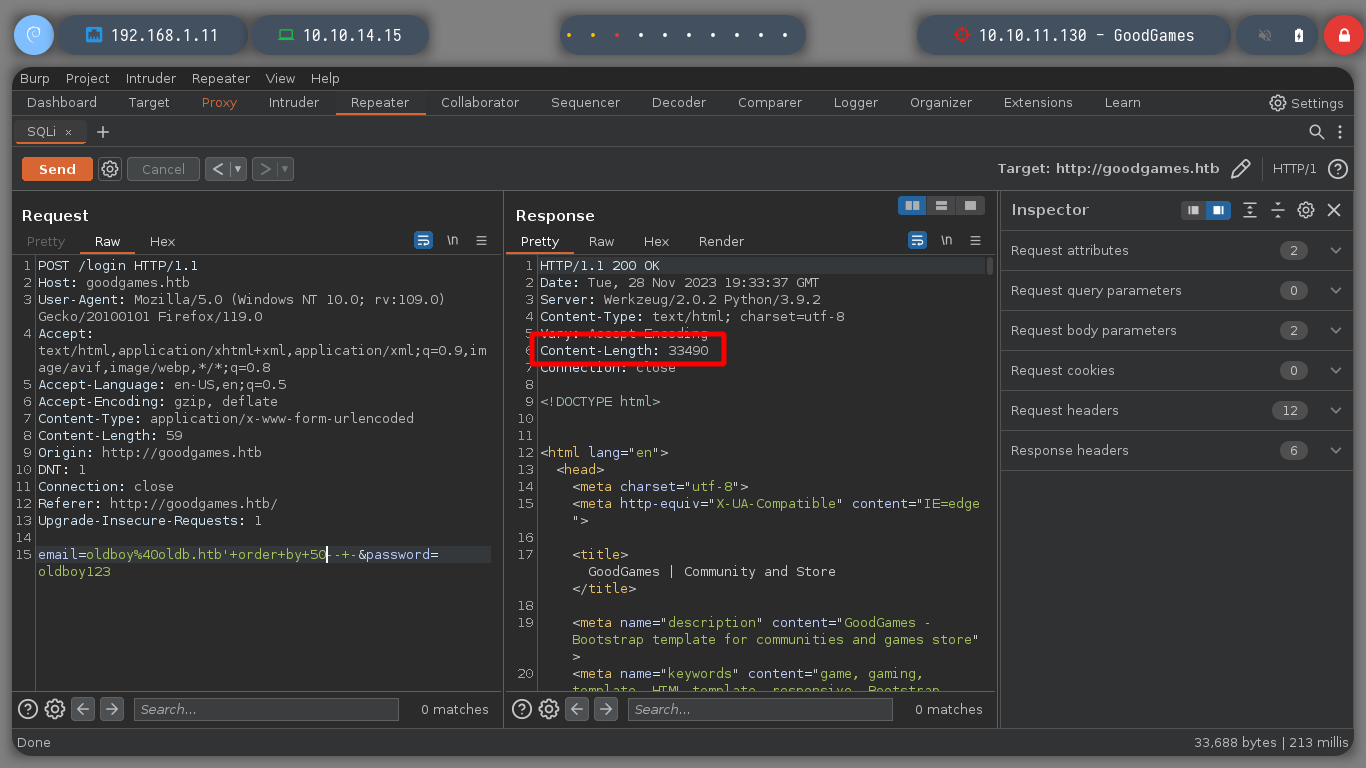Click the Cancel button
The image size is (1366, 768).
[x=163, y=169]
